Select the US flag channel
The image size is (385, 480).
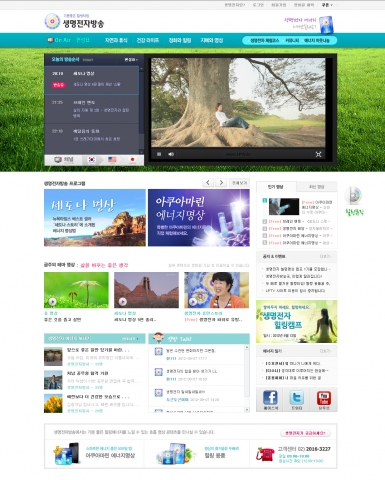click(112, 160)
